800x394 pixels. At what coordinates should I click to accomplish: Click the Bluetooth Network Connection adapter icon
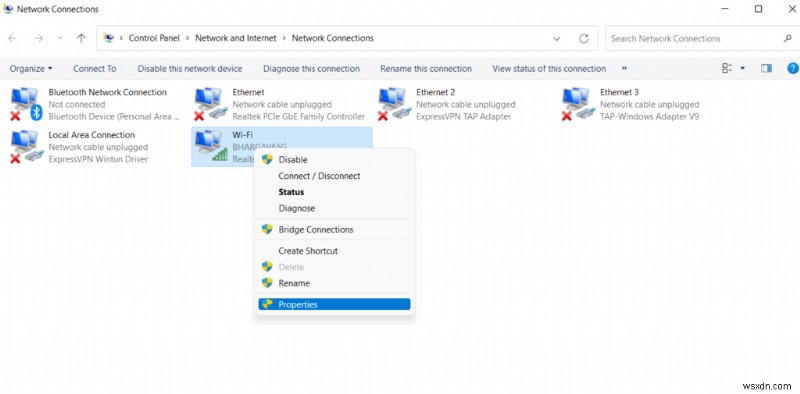point(26,104)
